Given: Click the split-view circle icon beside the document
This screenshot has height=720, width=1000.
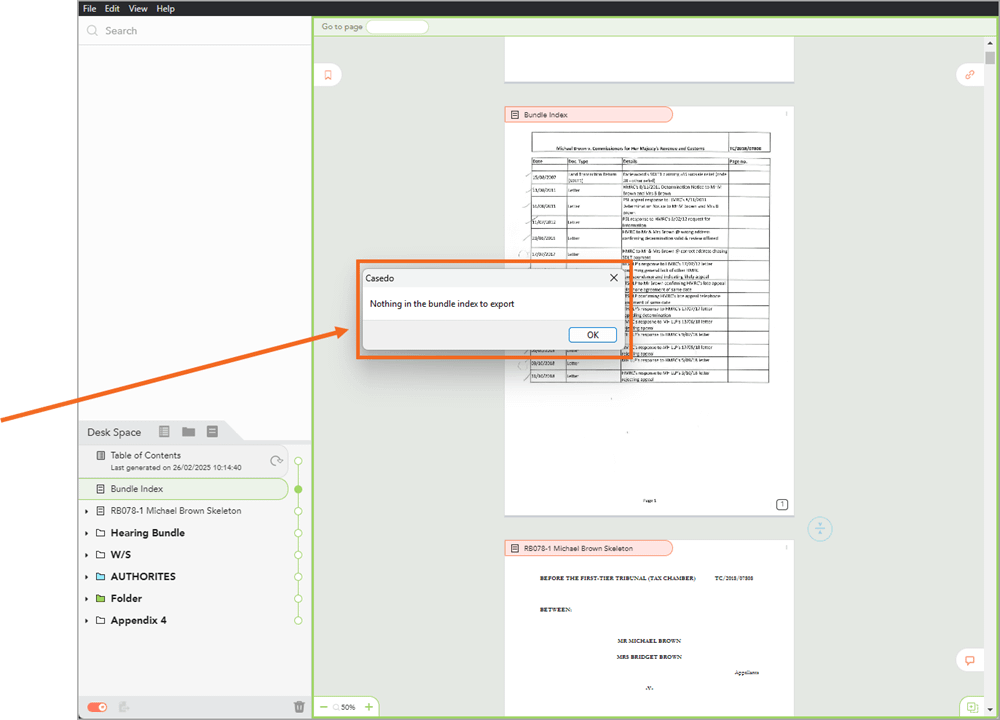Looking at the screenshot, I should pos(820,528).
